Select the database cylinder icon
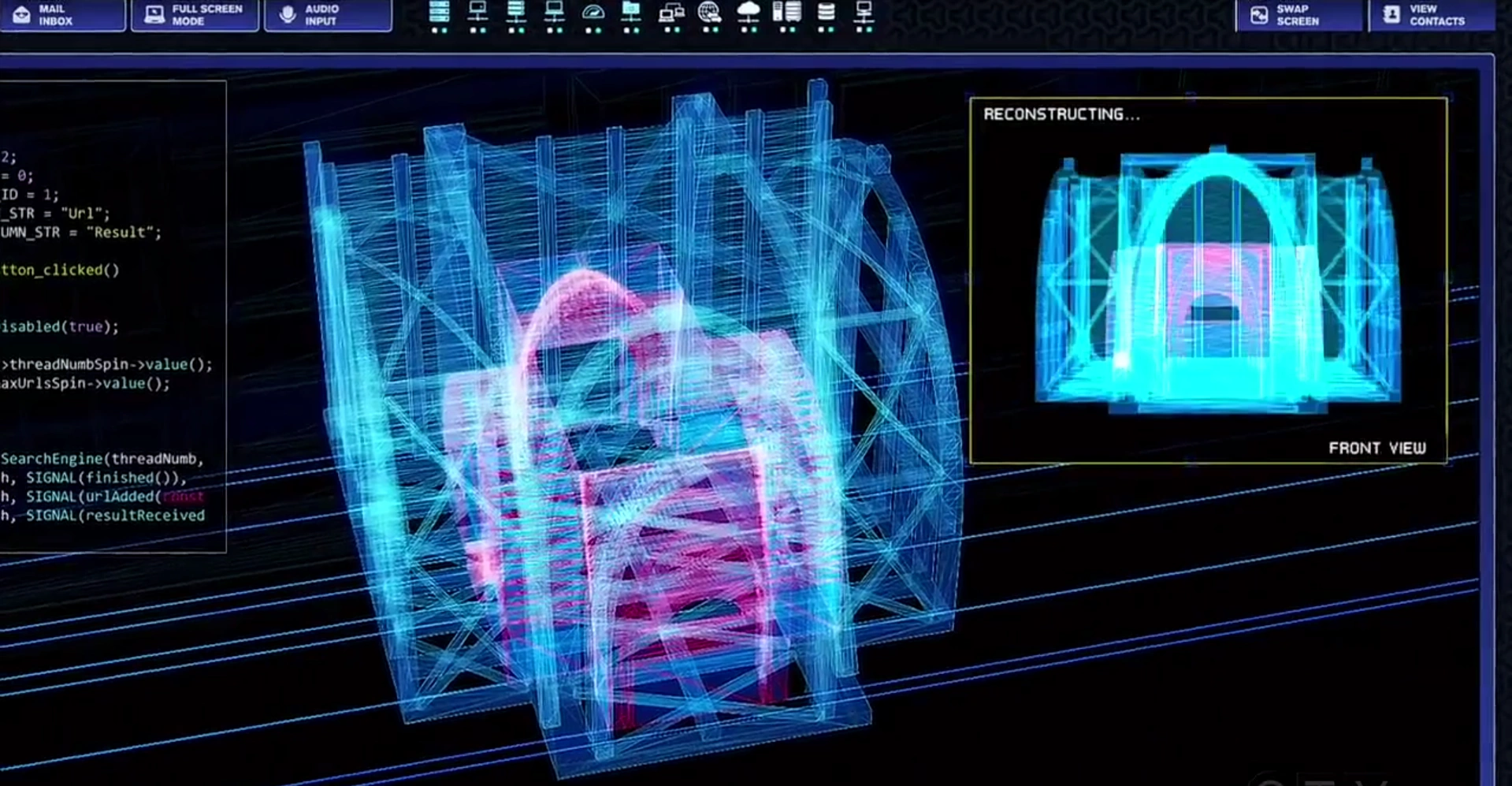1512x786 pixels. tap(825, 13)
